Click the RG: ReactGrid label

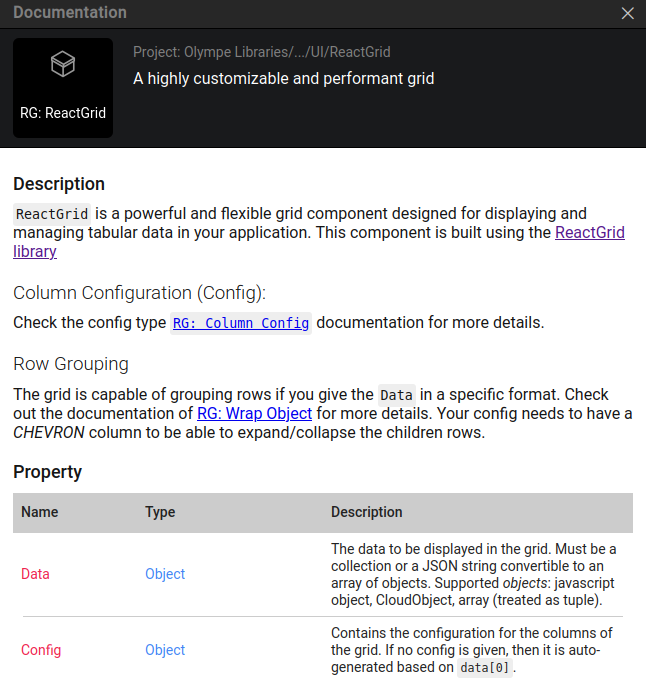[x=63, y=113]
